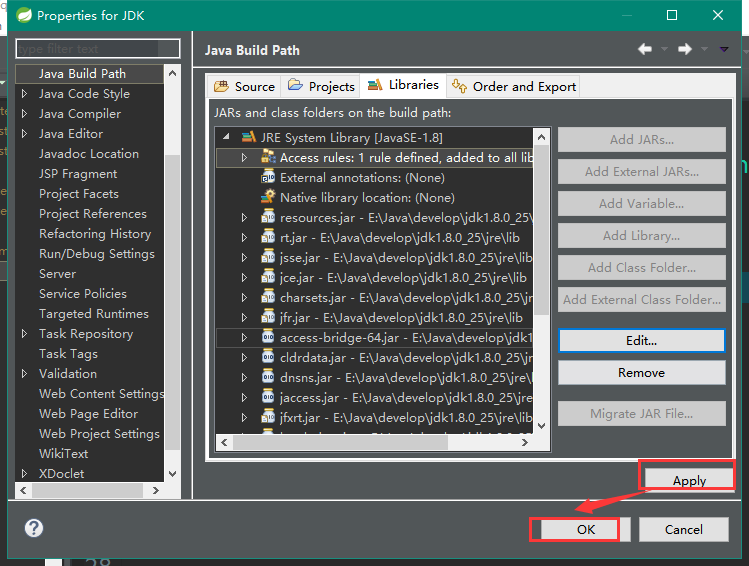Expand the rt.jar entry

tap(244, 237)
